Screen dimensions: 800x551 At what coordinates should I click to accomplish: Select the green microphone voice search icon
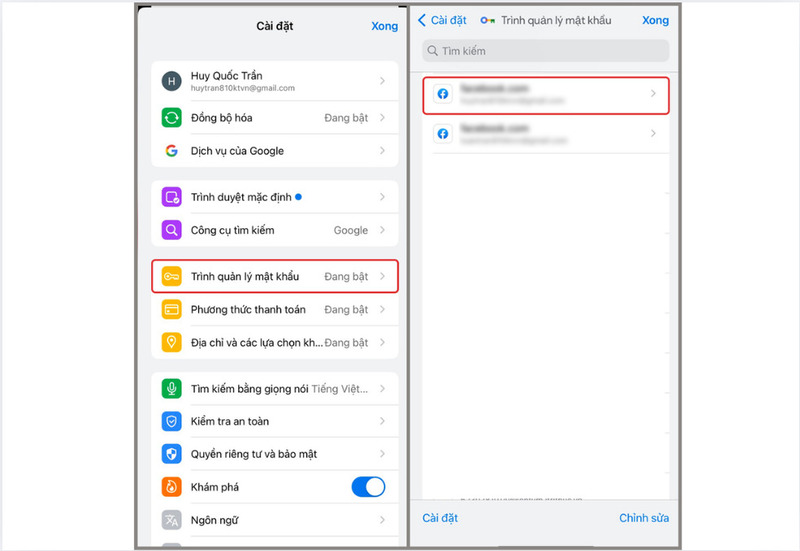coord(171,389)
